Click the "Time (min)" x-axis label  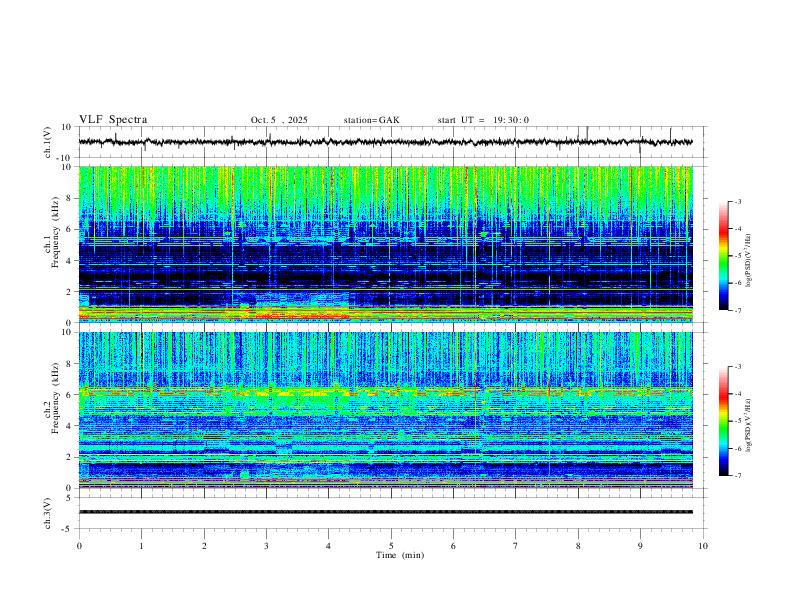[400, 555]
